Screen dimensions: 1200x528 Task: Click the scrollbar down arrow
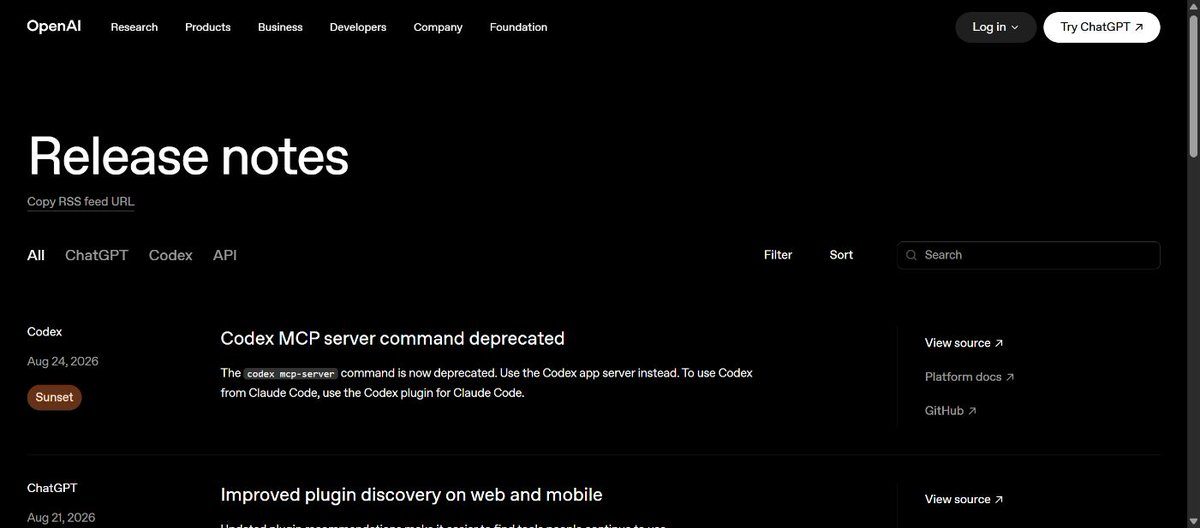pos(1192,521)
